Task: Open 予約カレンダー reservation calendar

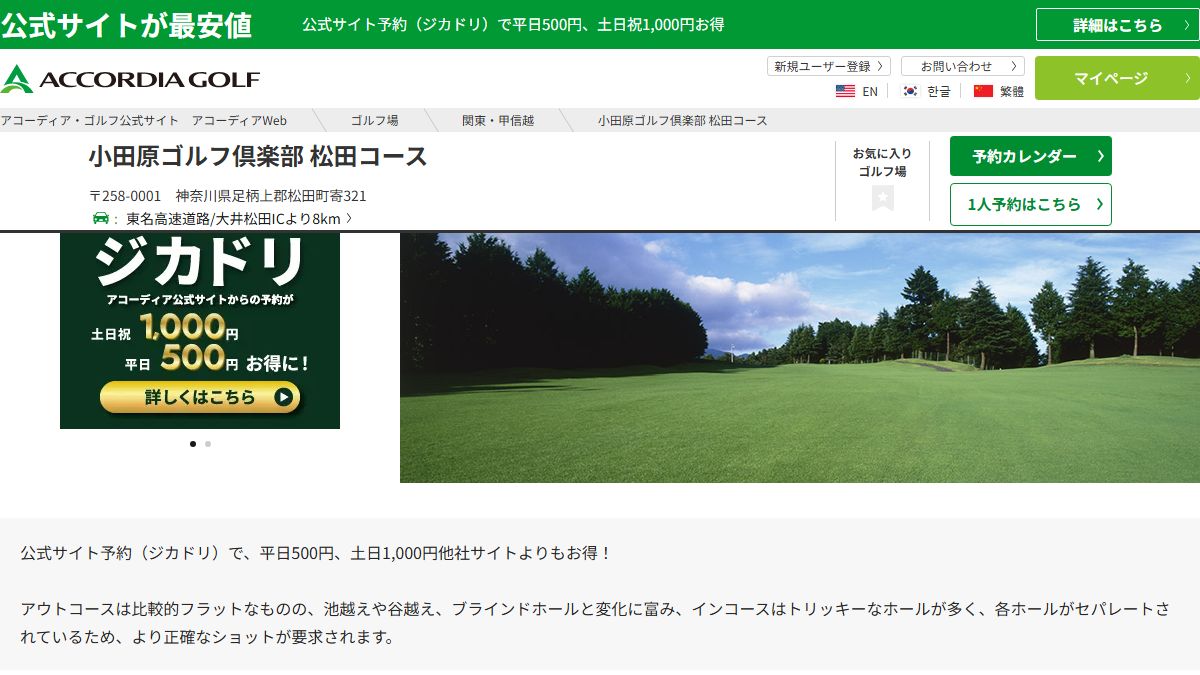Action: point(1030,156)
